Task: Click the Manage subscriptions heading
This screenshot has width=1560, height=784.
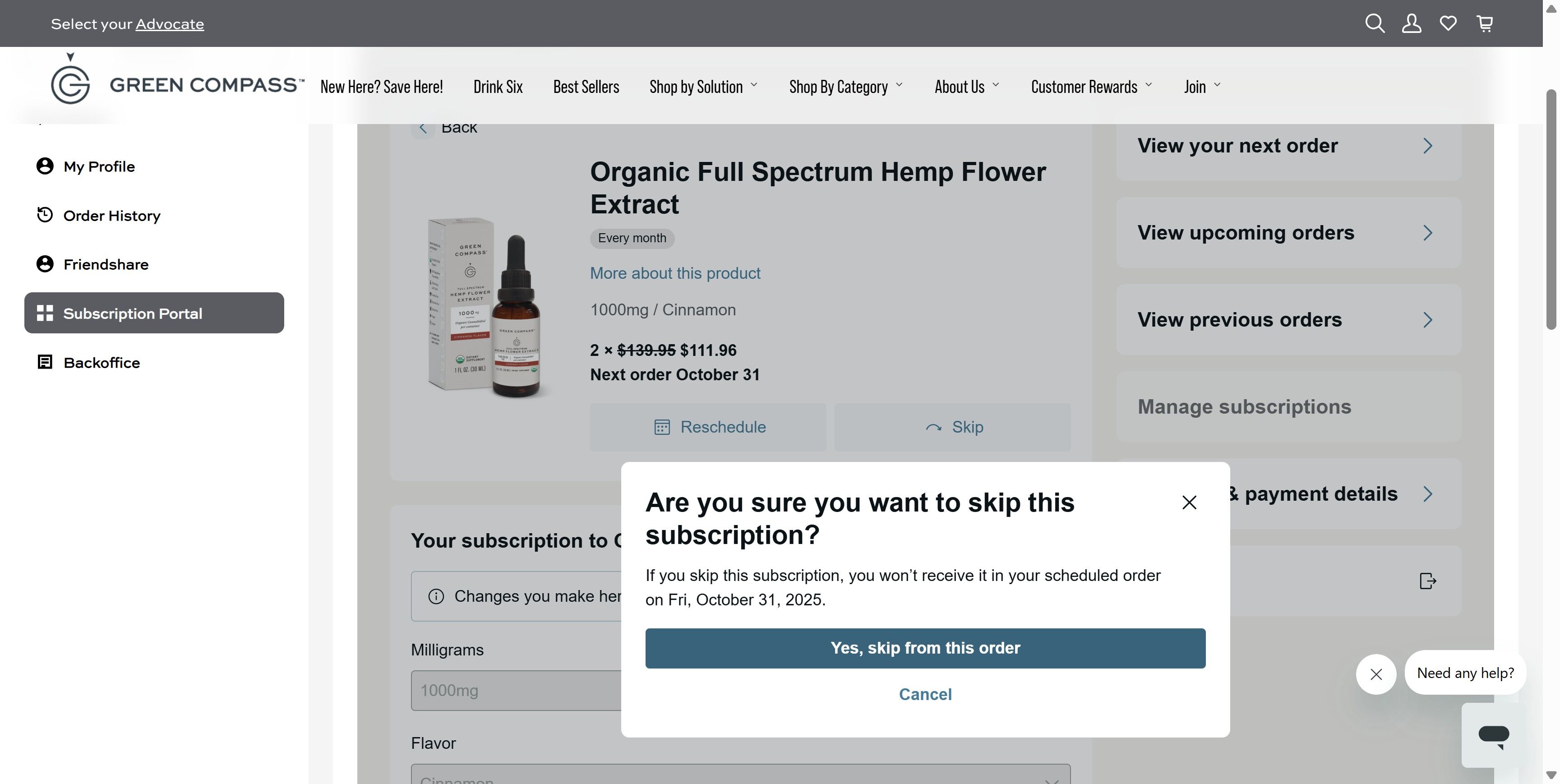Action: 1245,407
